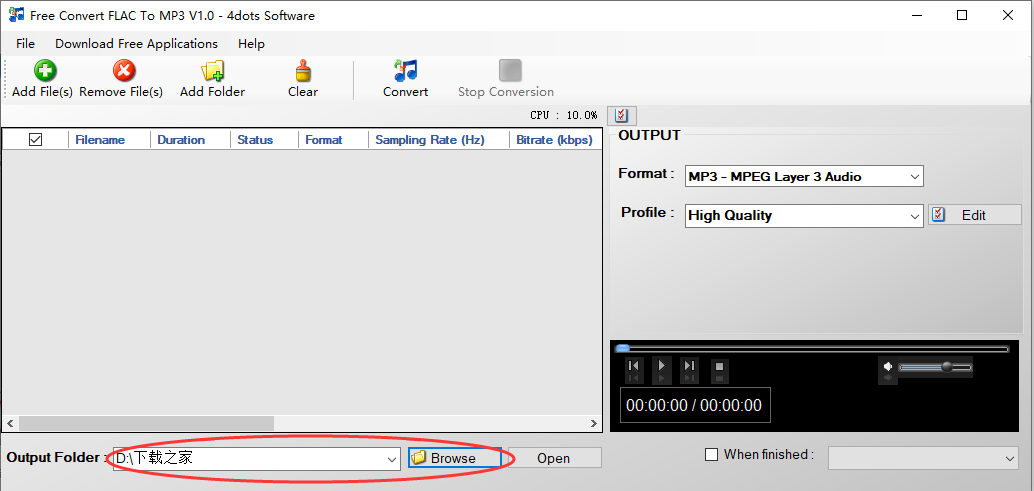Open options icon next to CPU usage

tap(621, 115)
